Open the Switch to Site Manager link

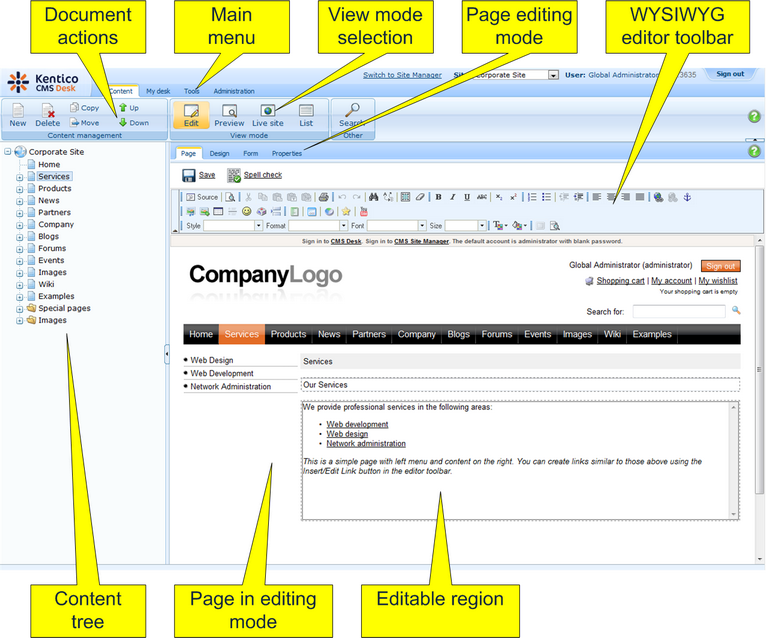[x=401, y=74]
